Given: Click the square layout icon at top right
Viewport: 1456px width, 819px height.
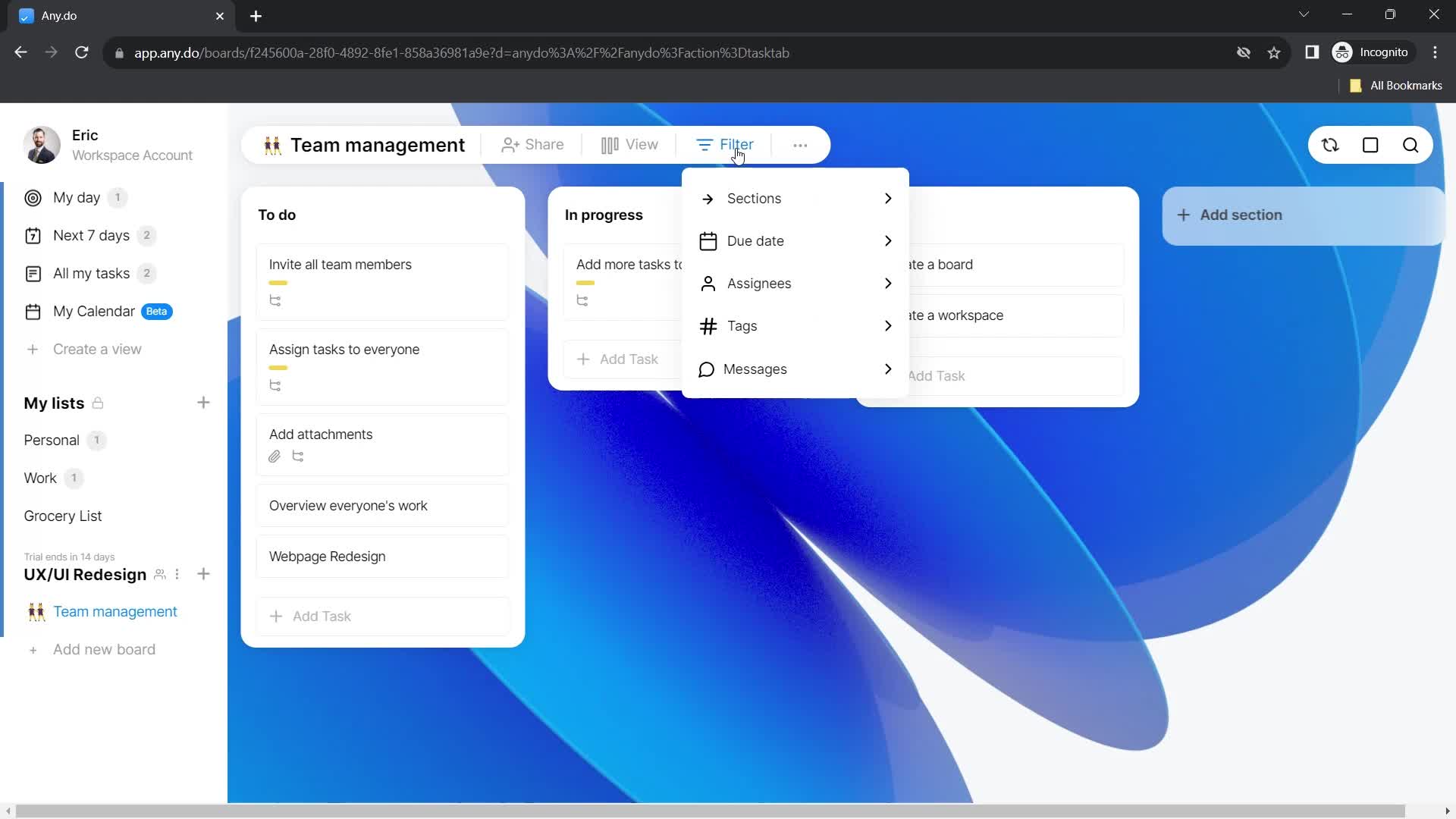Looking at the screenshot, I should coord(1370,145).
